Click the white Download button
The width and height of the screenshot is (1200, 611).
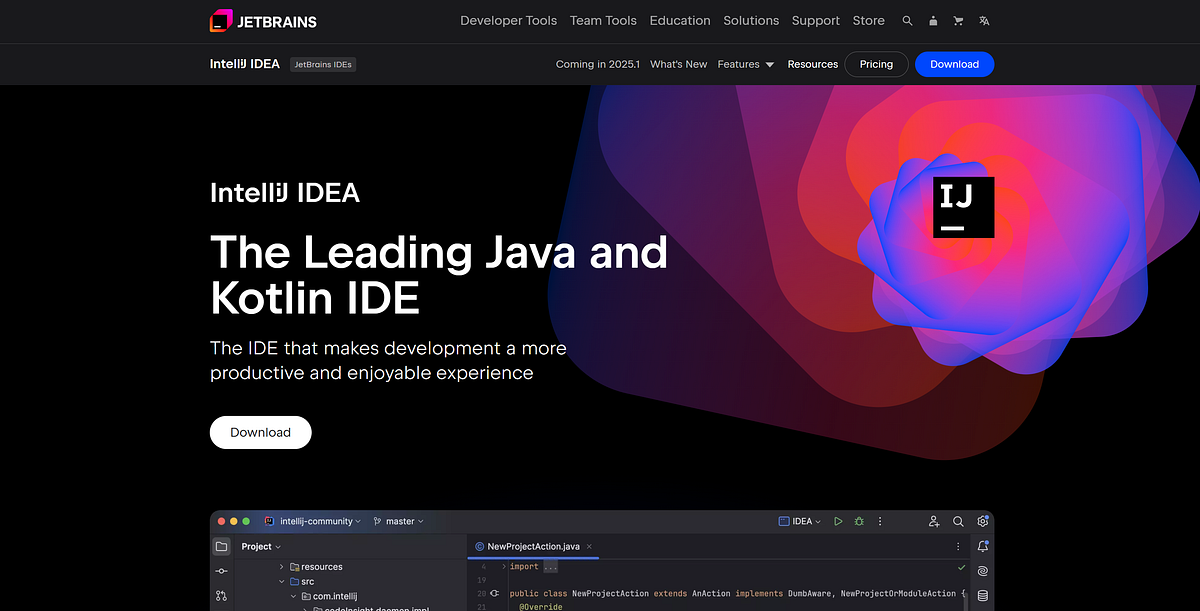(x=260, y=432)
